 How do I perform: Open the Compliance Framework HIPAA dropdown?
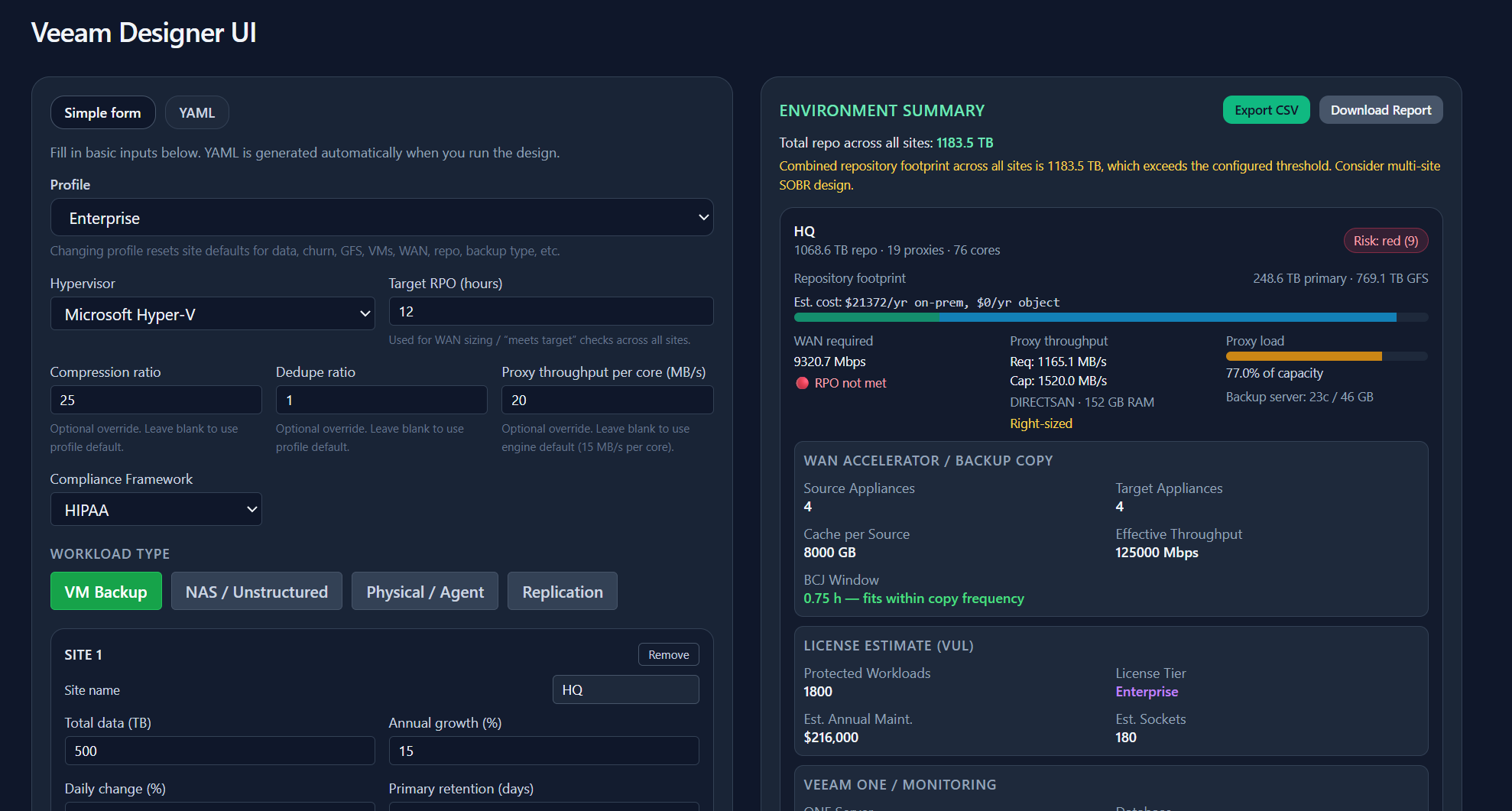156,510
